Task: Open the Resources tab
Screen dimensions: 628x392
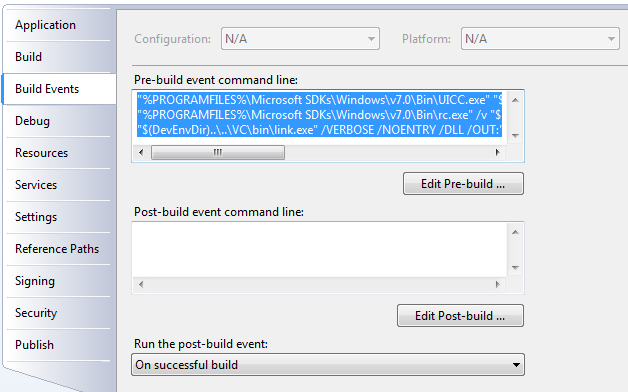Action: (58, 153)
